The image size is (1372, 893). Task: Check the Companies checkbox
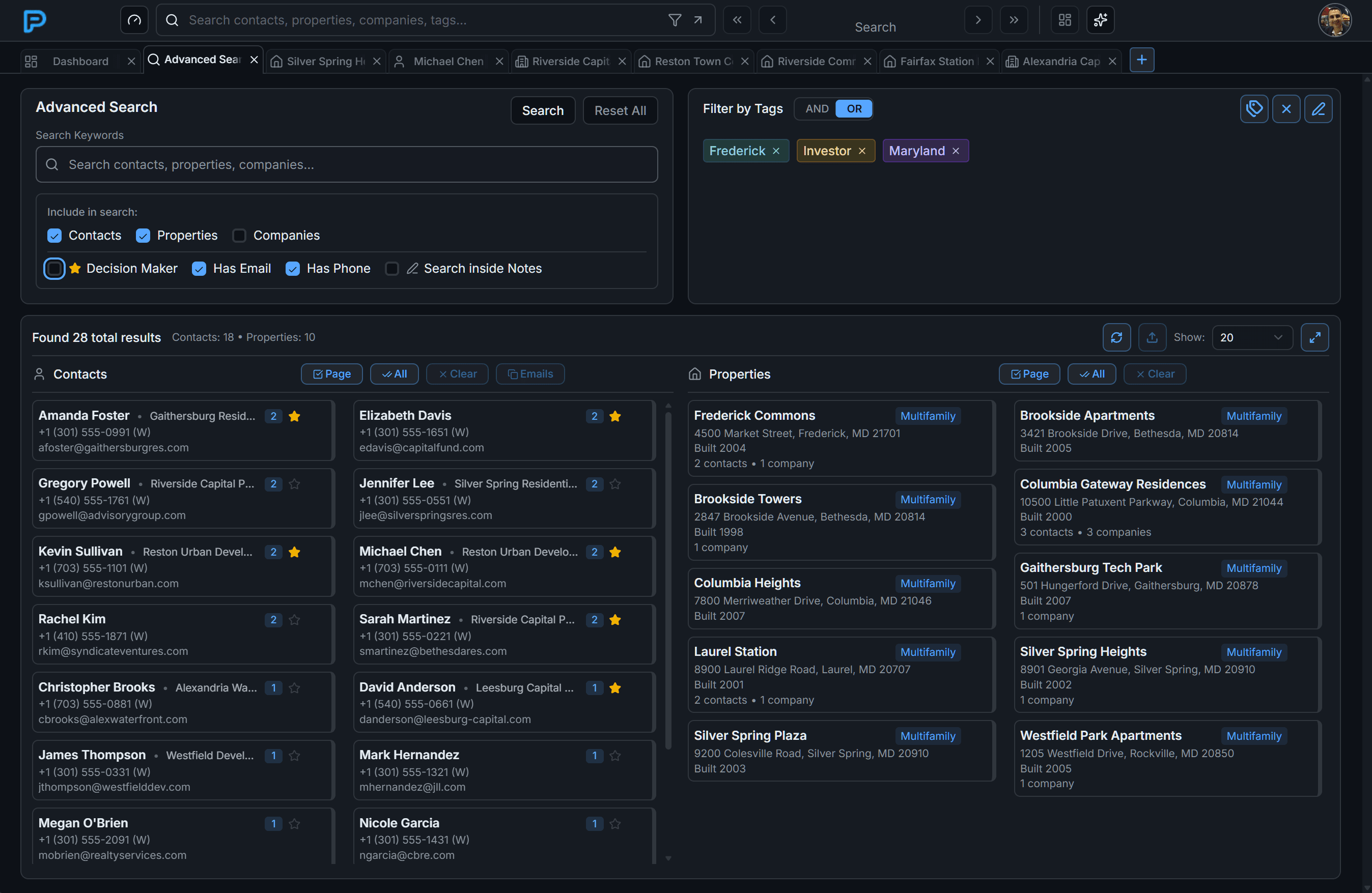239,236
